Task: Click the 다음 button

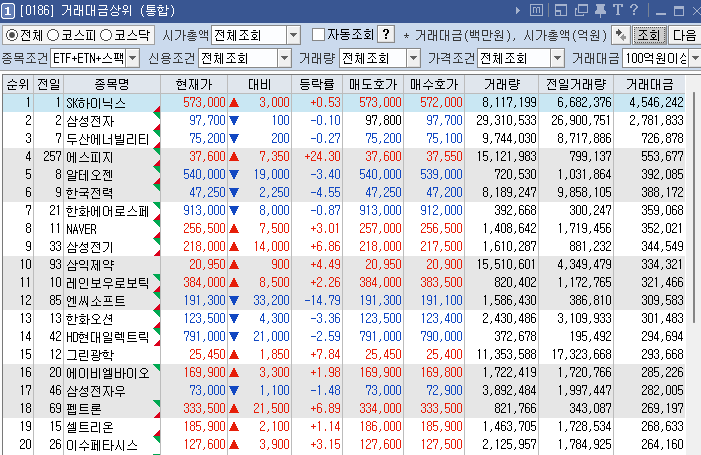Action: click(x=684, y=35)
